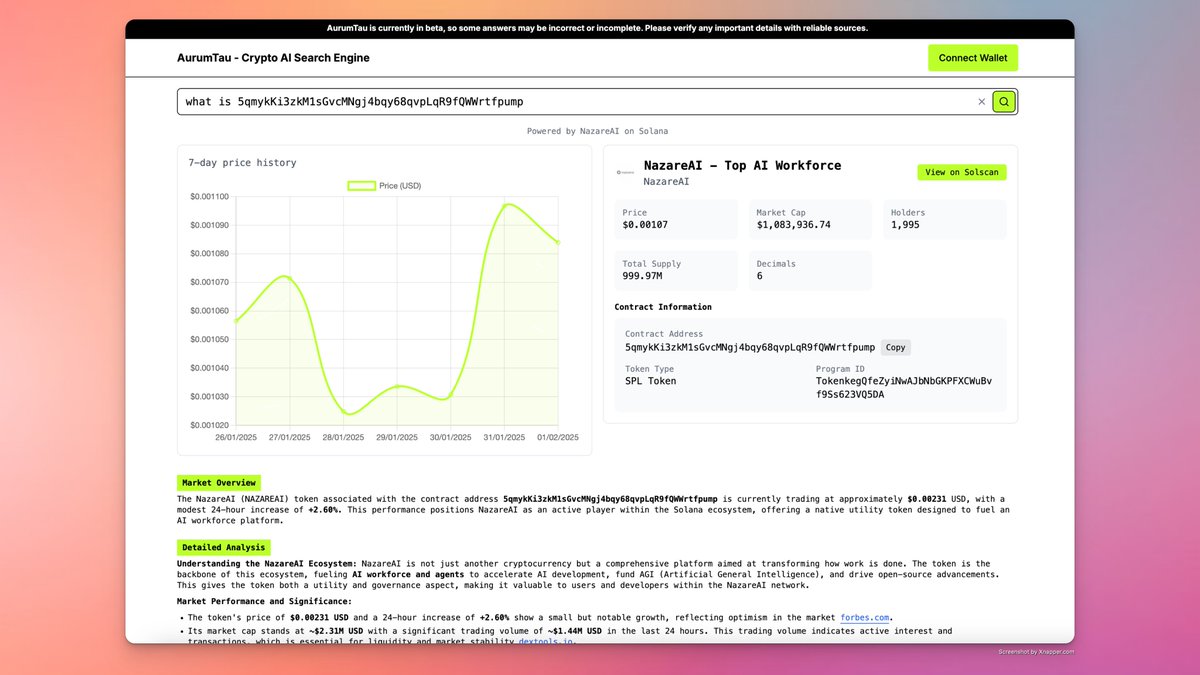Click the Market Performance and Significance subheading
The image size is (1200, 675).
264,601
